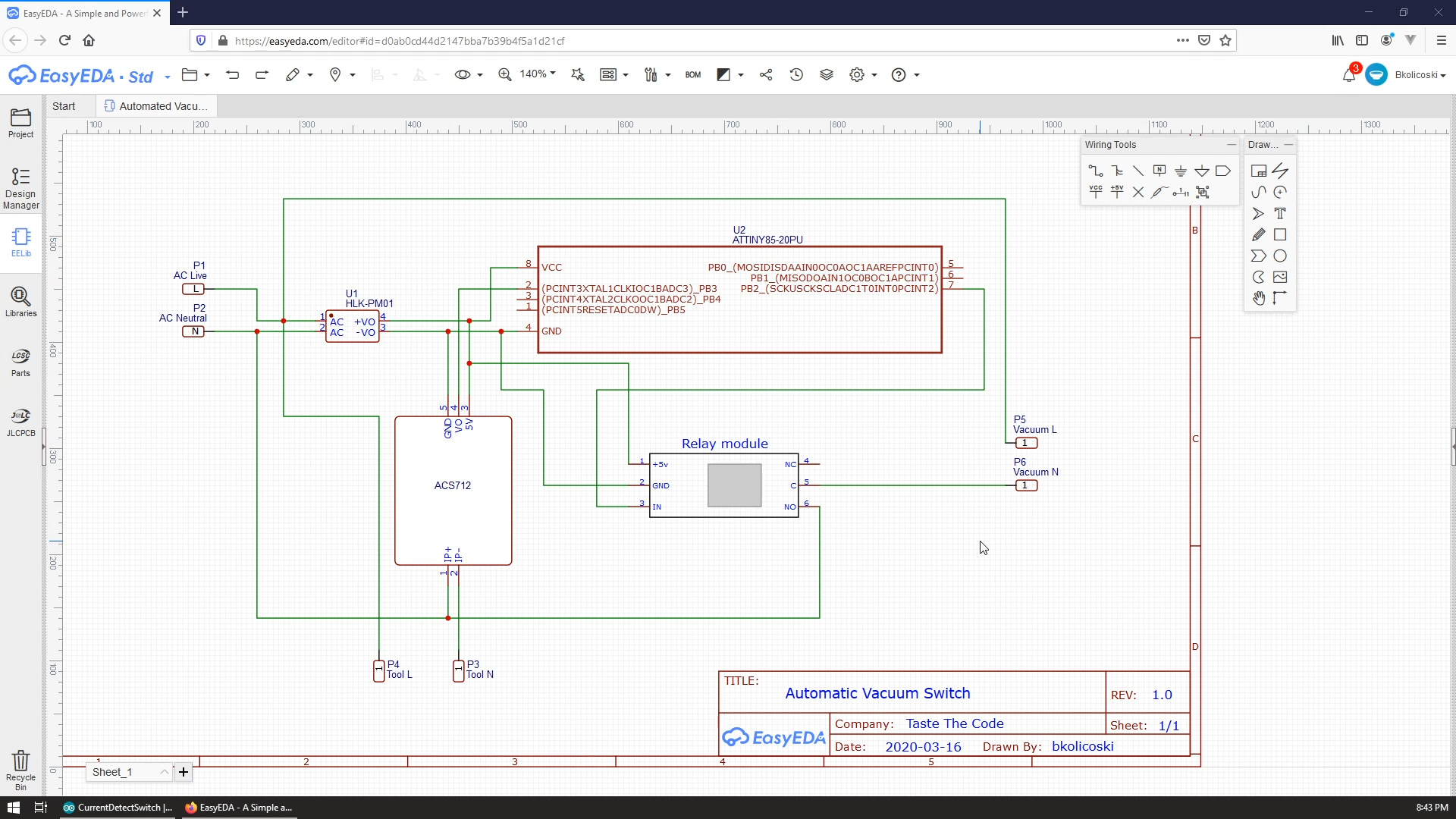Select the Rectangle drawing tool
1456x819 pixels.
[1282, 235]
